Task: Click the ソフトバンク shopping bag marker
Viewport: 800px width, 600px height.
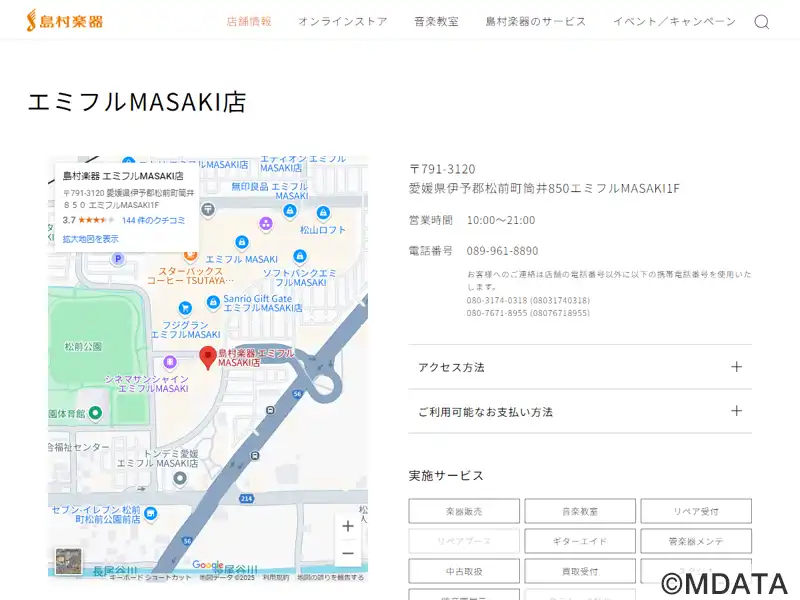Action: pos(300,255)
